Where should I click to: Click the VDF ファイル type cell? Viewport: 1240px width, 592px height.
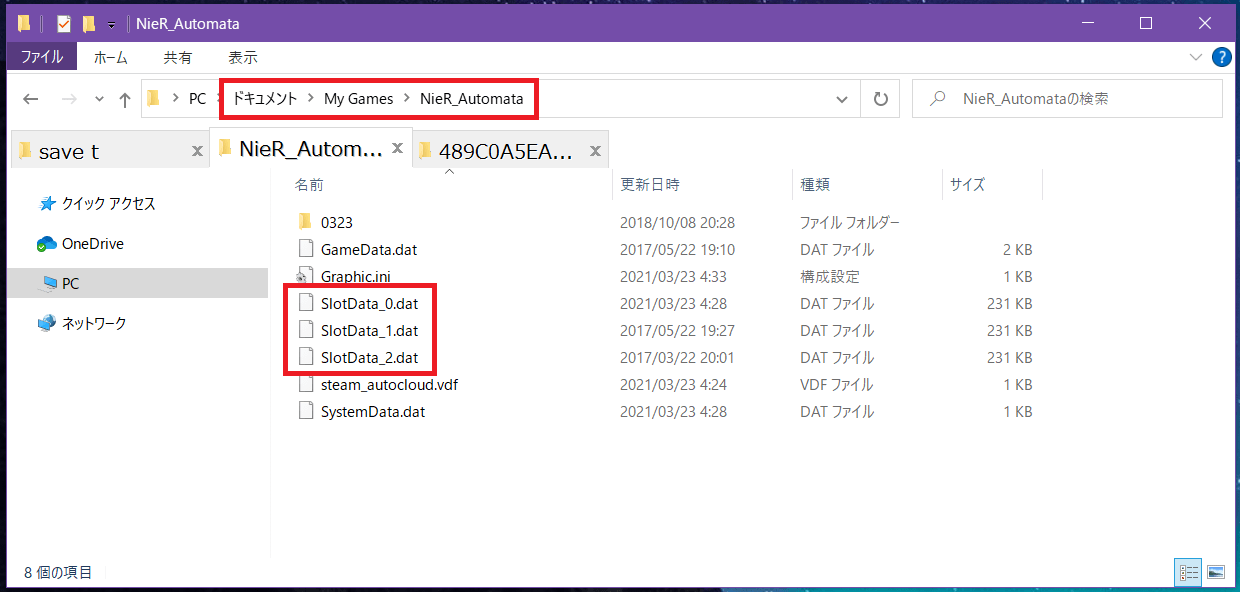[837, 384]
